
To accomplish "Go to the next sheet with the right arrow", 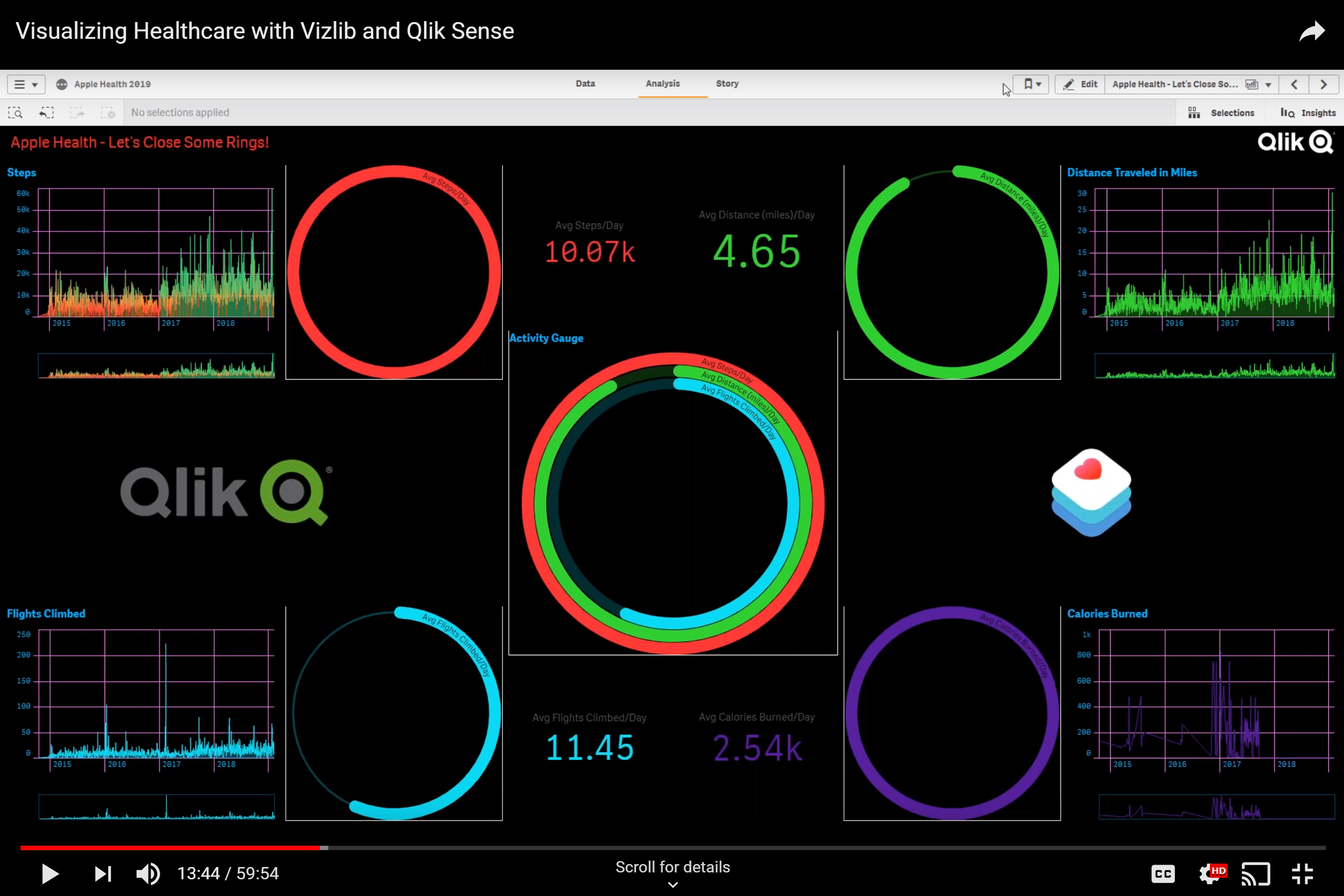I will 1324,84.
